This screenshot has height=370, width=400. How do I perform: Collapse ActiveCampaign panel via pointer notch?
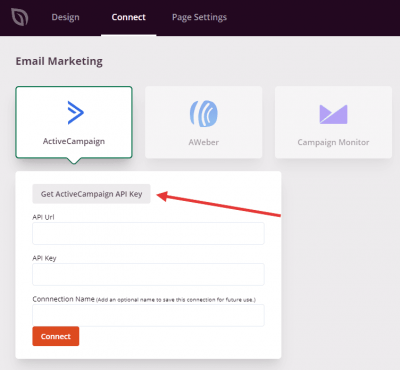click(x=74, y=161)
